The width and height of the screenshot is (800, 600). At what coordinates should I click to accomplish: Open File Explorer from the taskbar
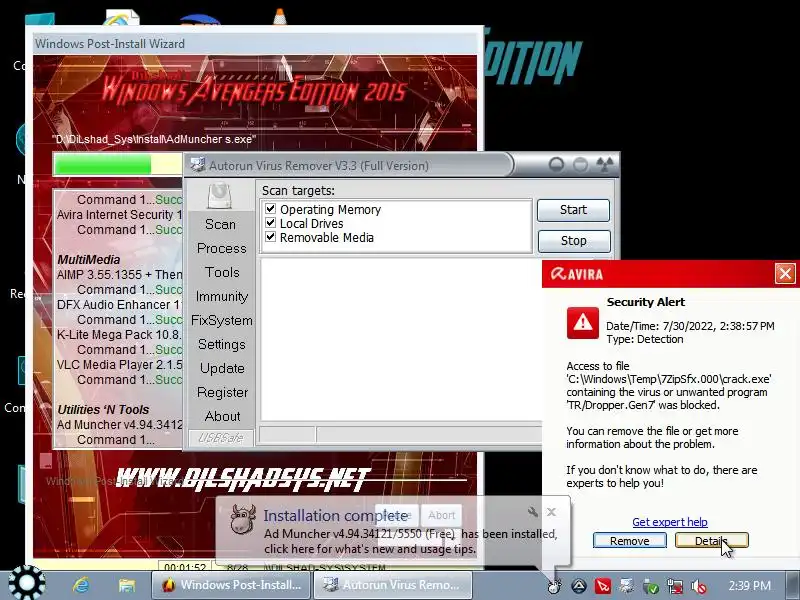tap(126, 585)
